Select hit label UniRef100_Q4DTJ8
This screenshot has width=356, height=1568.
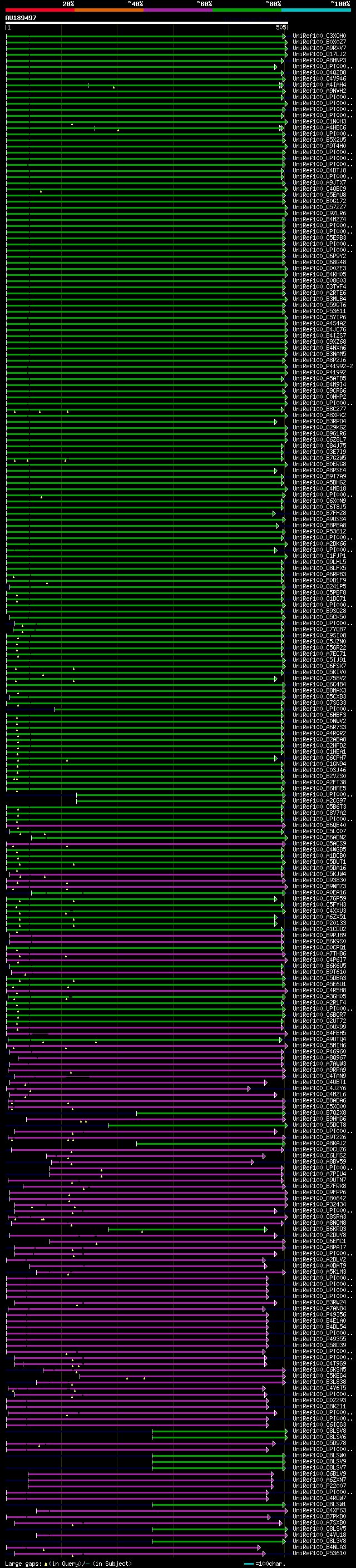(x=319, y=170)
